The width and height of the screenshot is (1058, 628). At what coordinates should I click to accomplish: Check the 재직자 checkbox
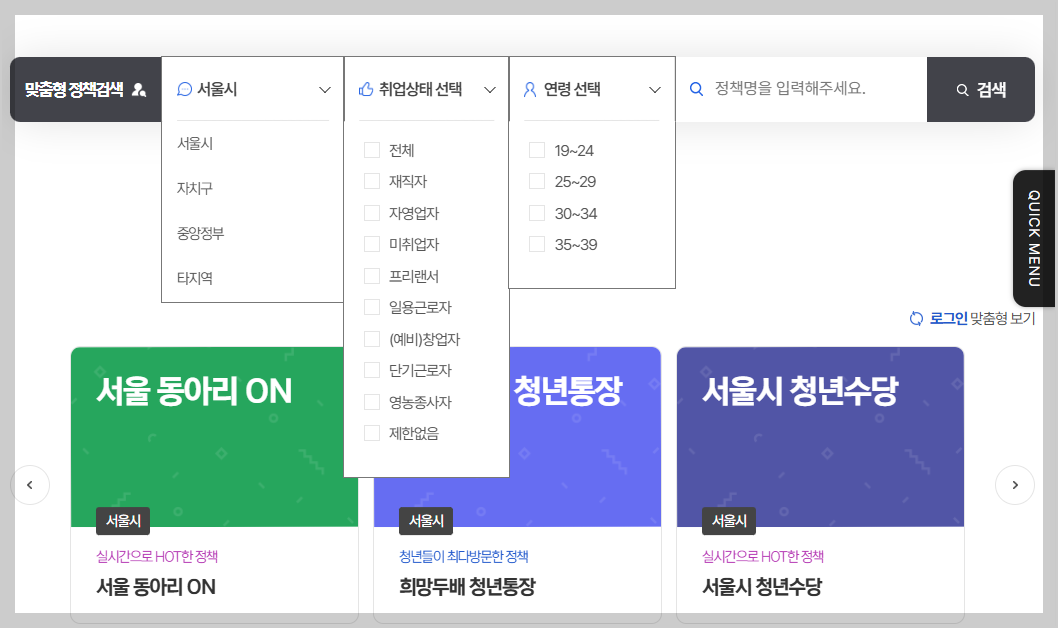tap(372, 181)
